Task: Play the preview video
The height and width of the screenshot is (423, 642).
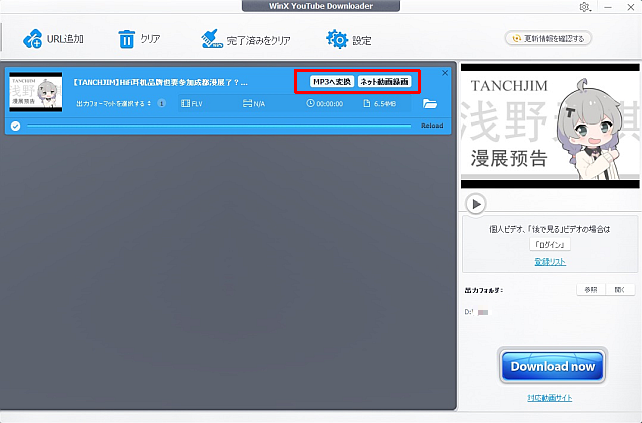Action: tap(476, 204)
